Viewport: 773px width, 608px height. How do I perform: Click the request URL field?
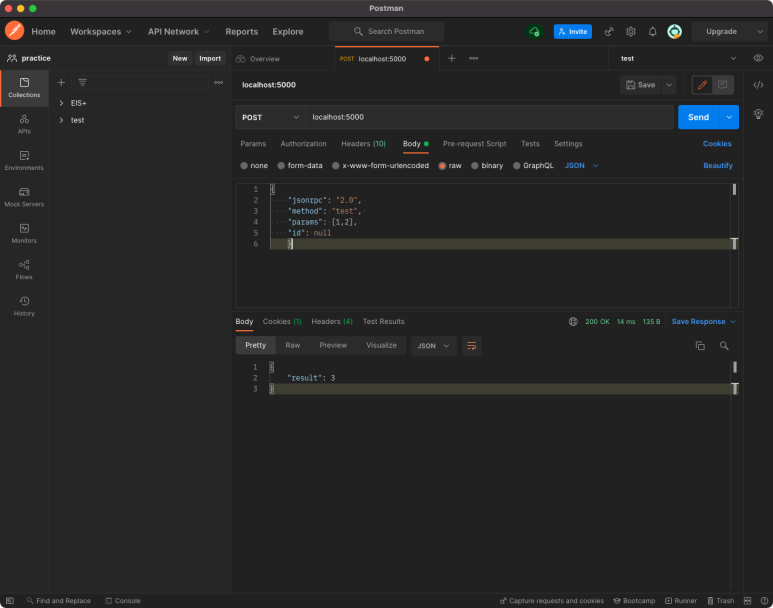[489, 117]
